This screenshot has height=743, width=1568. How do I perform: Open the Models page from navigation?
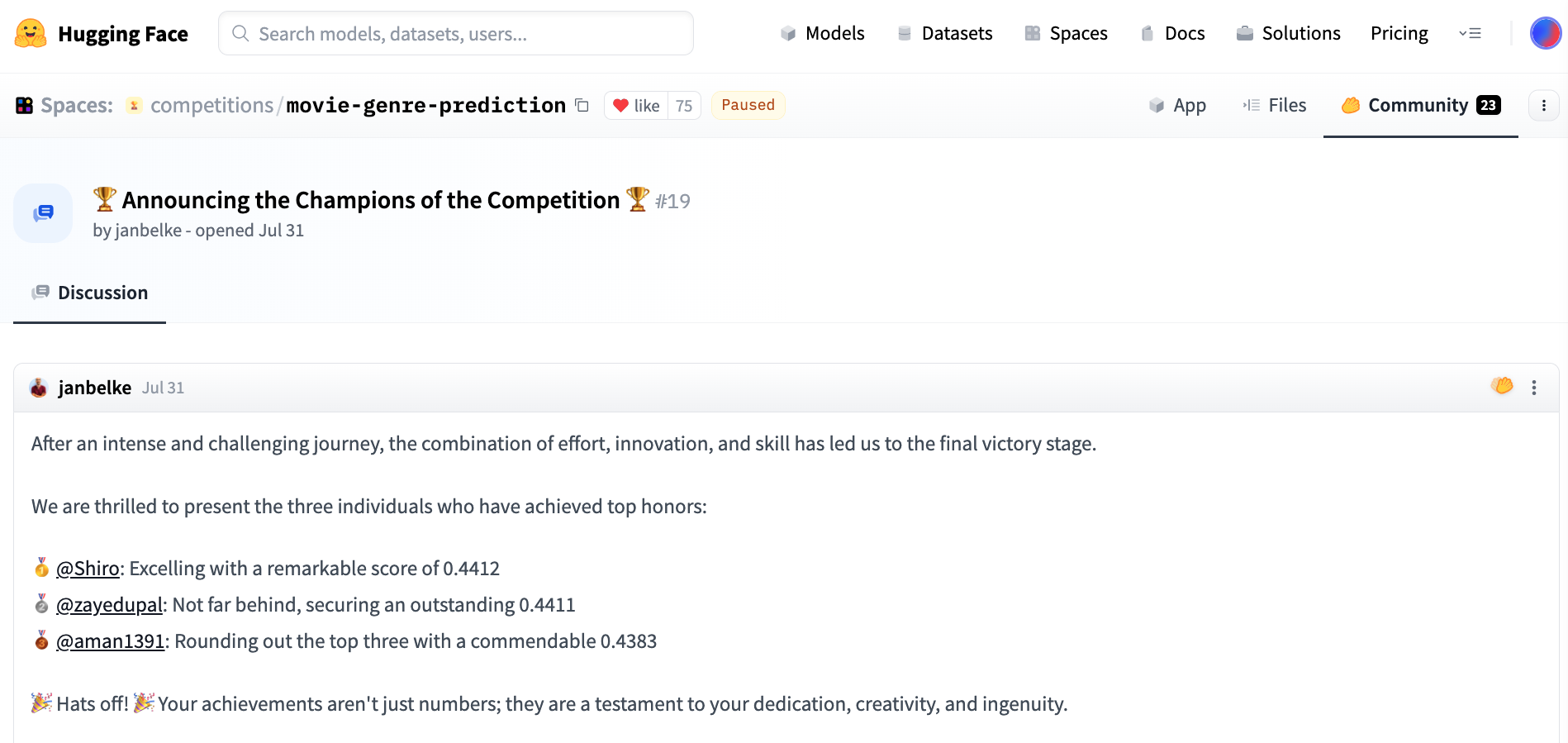click(x=822, y=34)
